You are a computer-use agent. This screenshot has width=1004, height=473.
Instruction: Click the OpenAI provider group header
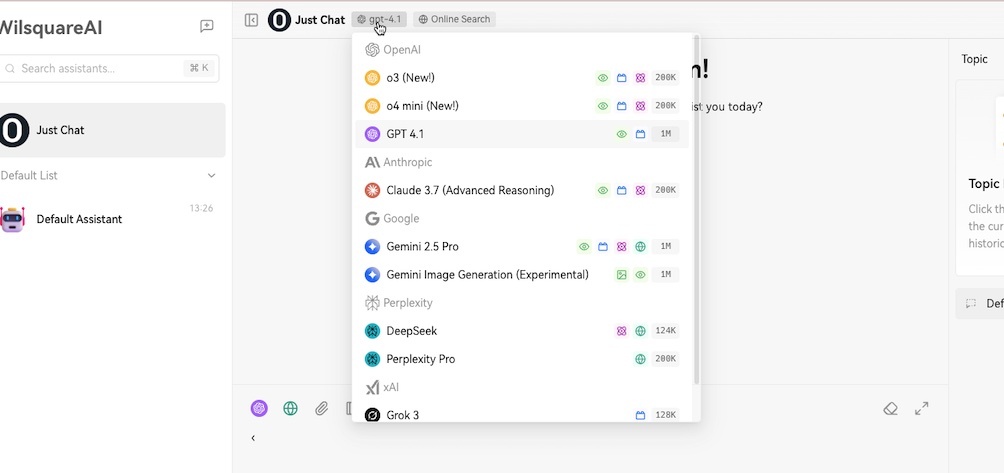393,50
